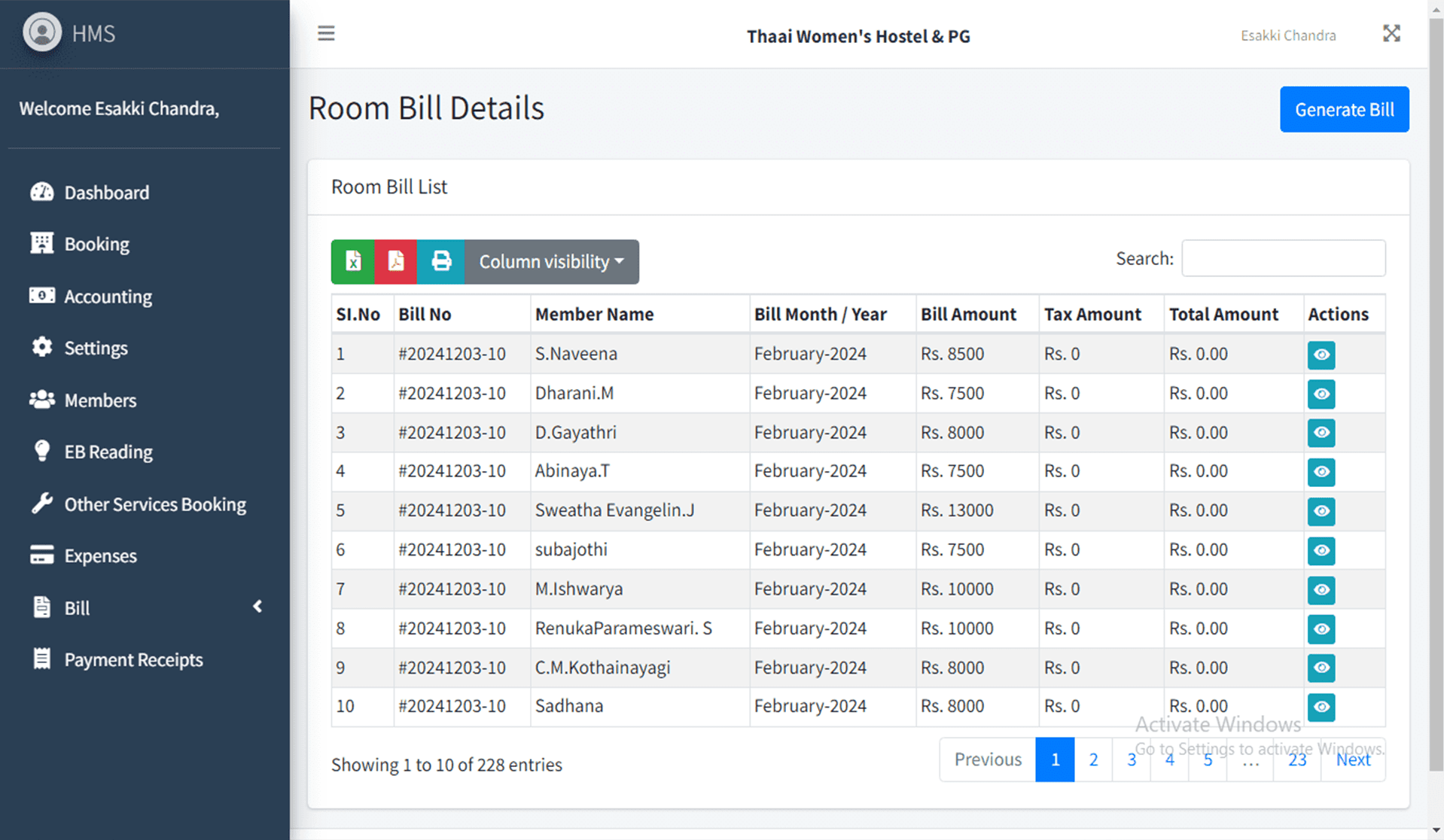Image resolution: width=1444 pixels, height=840 pixels.
Task: View bill details for S.Naveena
Action: point(1321,355)
